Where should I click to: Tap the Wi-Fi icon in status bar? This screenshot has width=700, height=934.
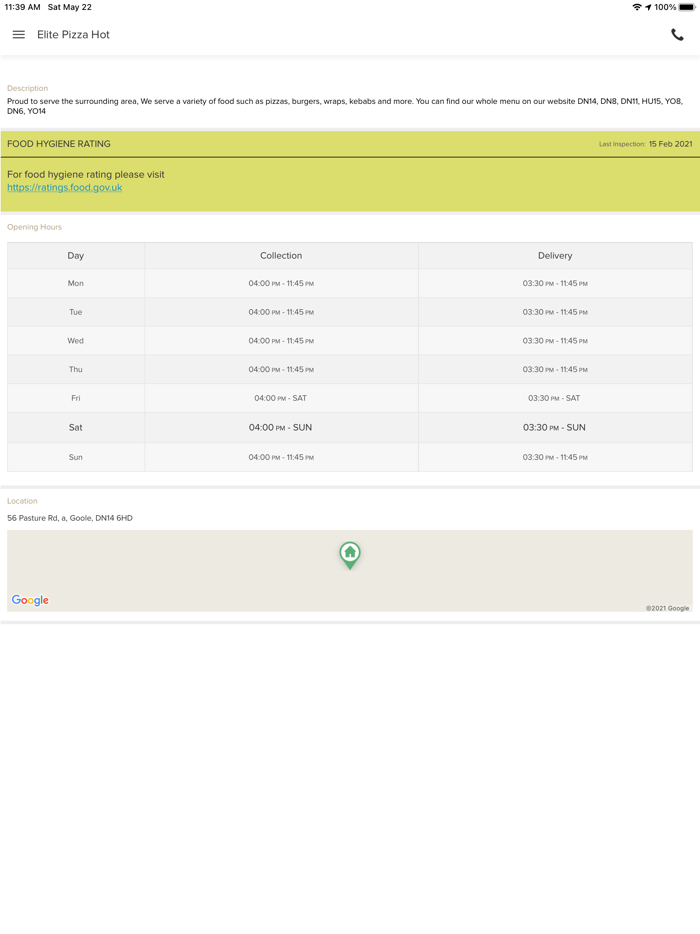[x=637, y=7]
